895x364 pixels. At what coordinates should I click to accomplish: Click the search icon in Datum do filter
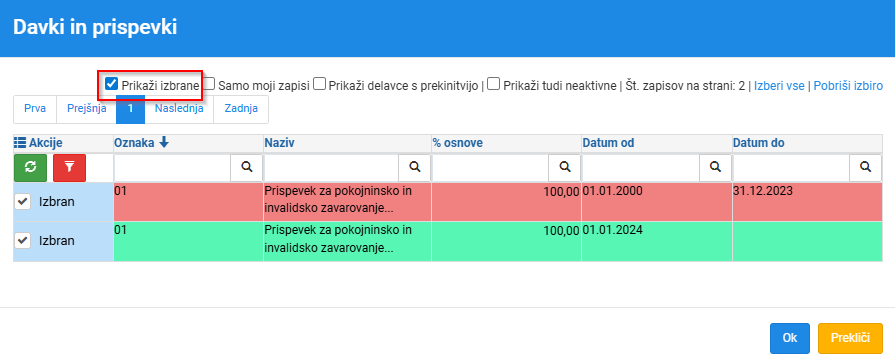point(866,167)
